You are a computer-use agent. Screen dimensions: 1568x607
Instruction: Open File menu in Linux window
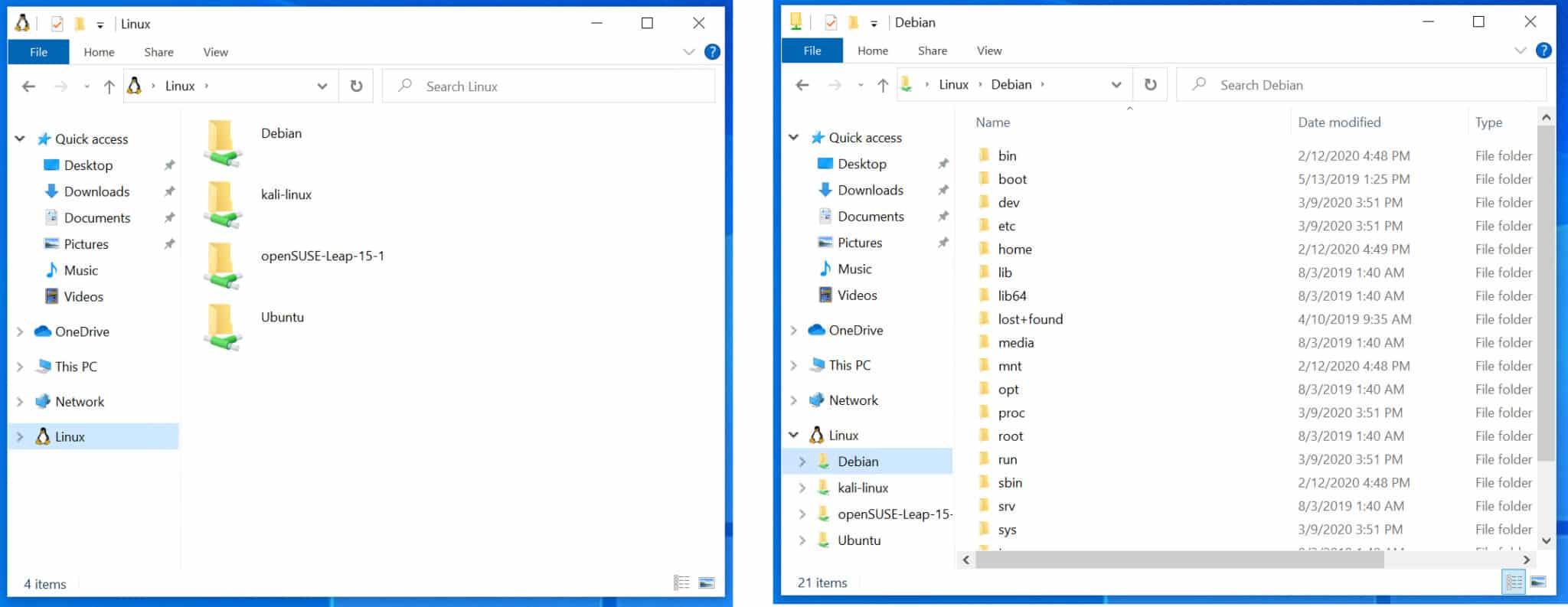click(x=38, y=52)
